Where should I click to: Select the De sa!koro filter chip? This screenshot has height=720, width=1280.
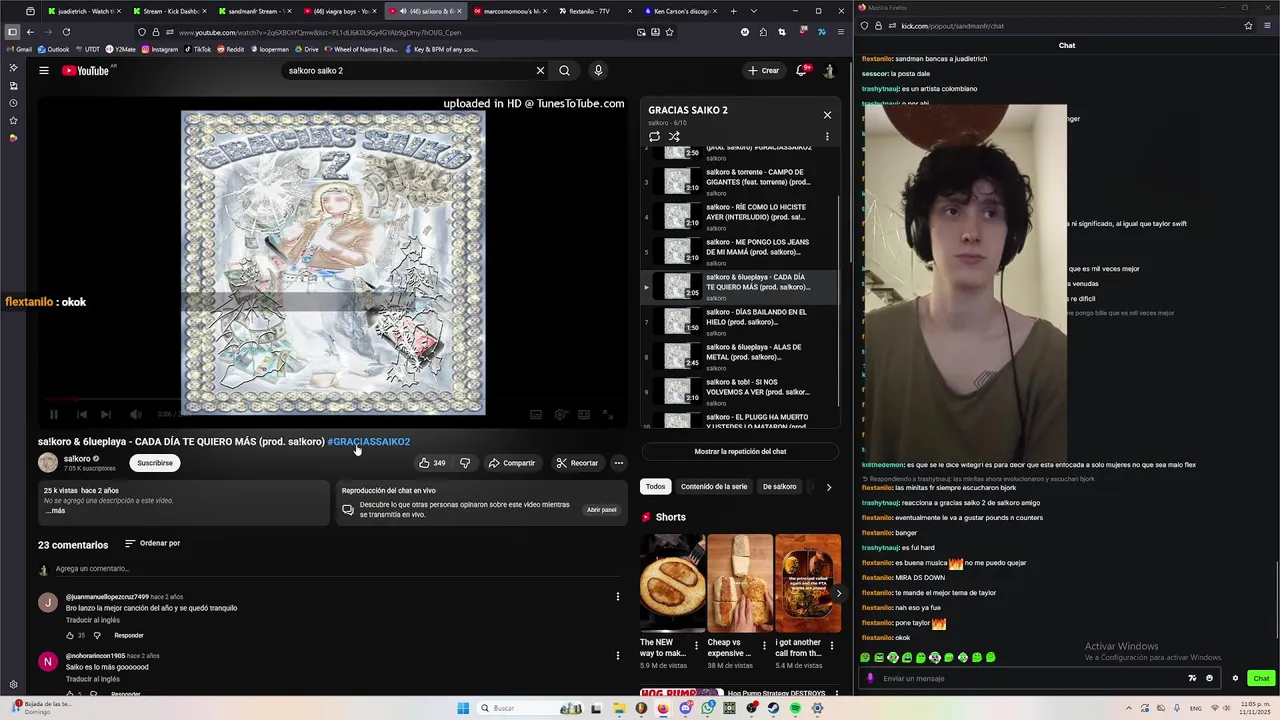(x=780, y=487)
